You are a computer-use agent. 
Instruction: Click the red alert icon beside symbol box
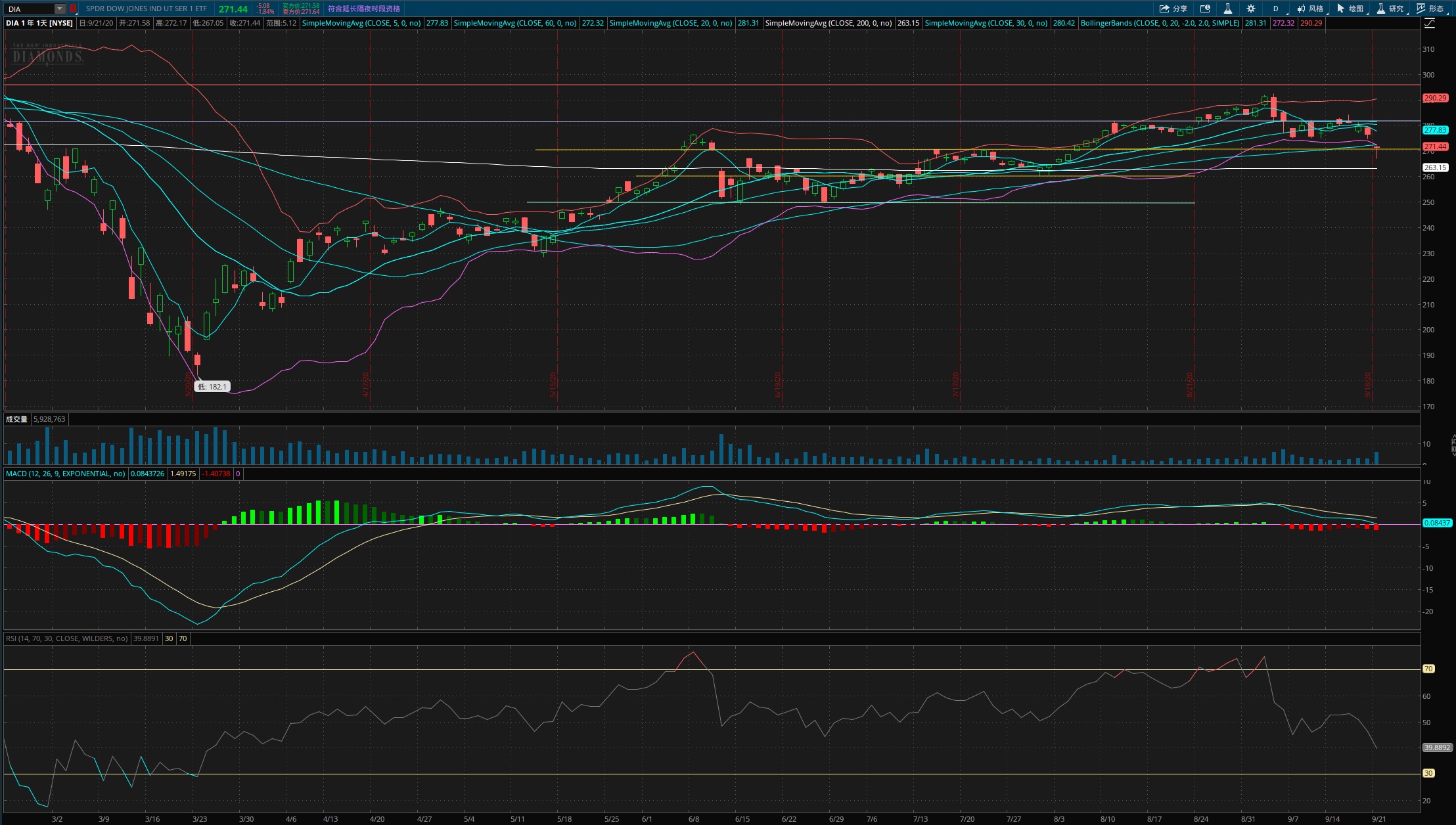pyautogui.click(x=73, y=9)
